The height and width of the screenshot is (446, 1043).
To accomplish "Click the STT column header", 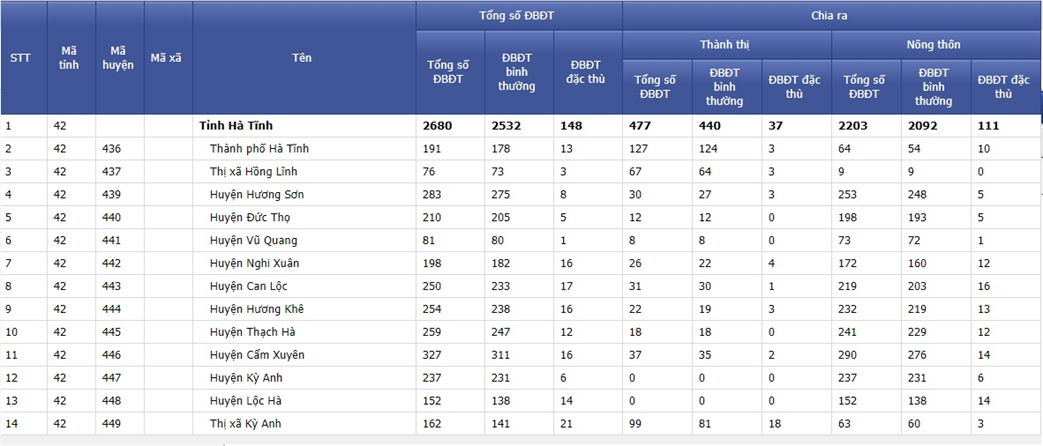I will pos(20,58).
